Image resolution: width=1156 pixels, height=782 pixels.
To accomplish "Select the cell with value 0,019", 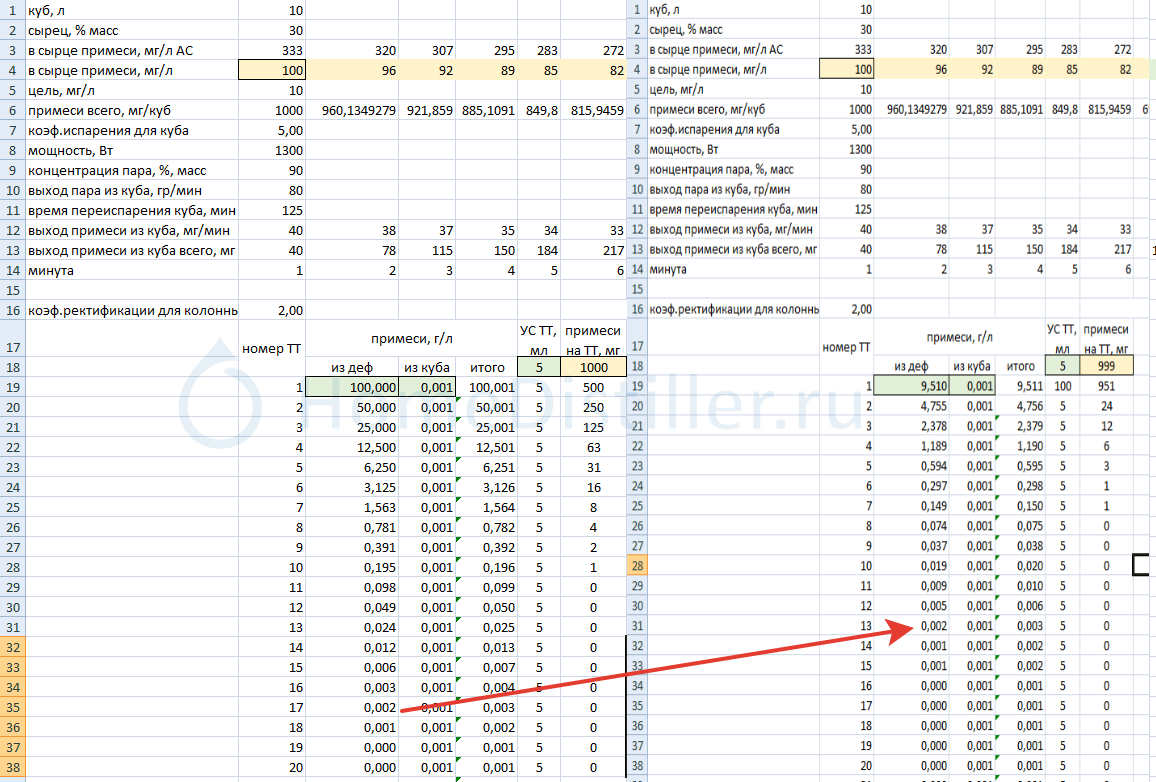I will pos(910,565).
